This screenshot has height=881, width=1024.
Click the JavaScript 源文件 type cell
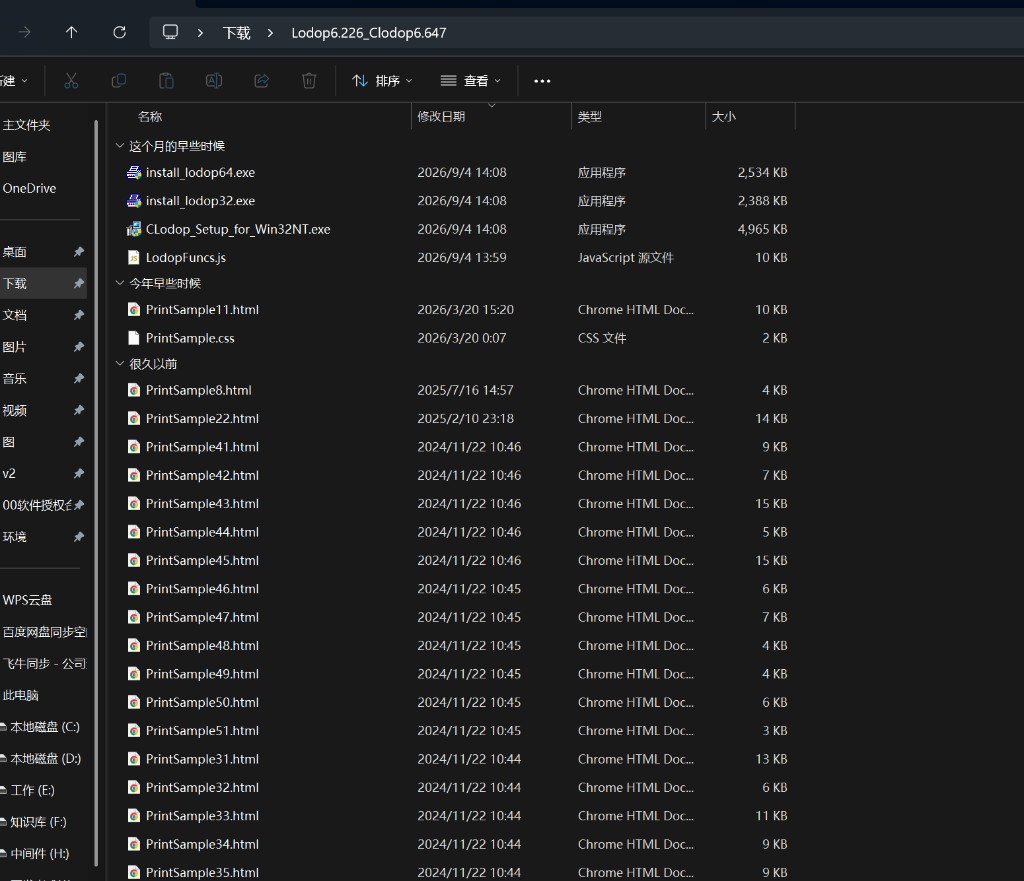[x=625, y=257]
